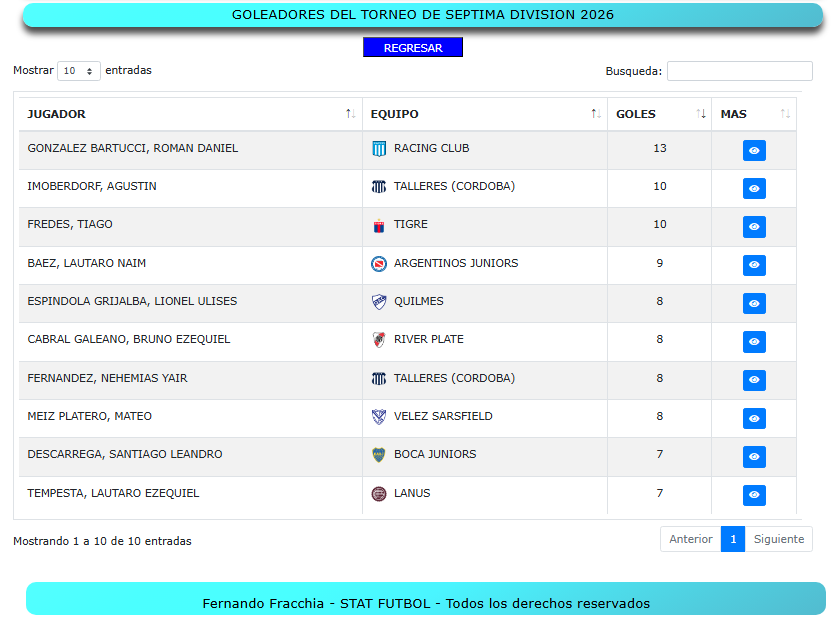Select CABRAL GALEANO, BRUNO EZEQUIEL name

click(x=129, y=339)
